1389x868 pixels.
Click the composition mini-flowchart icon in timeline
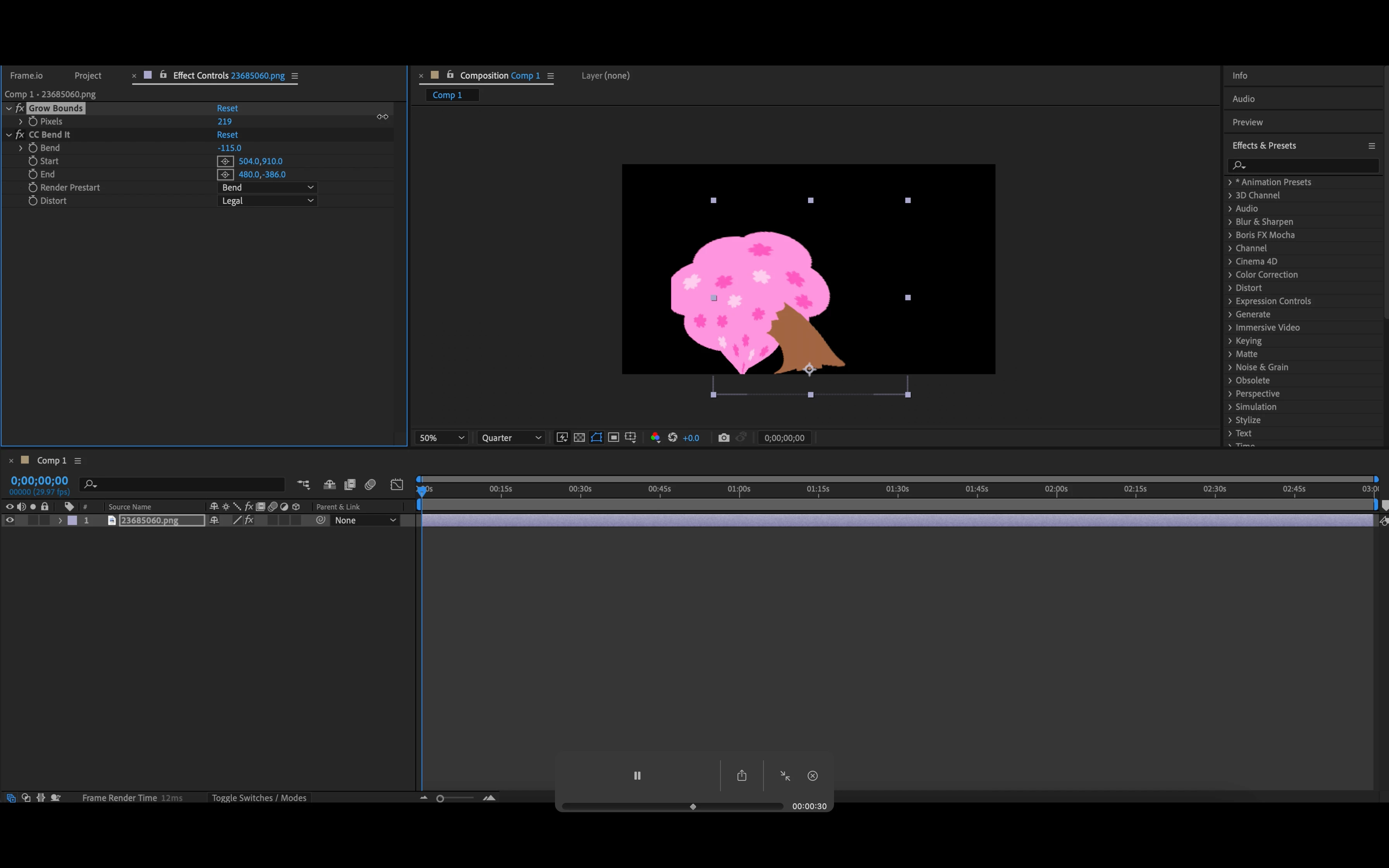pos(303,484)
